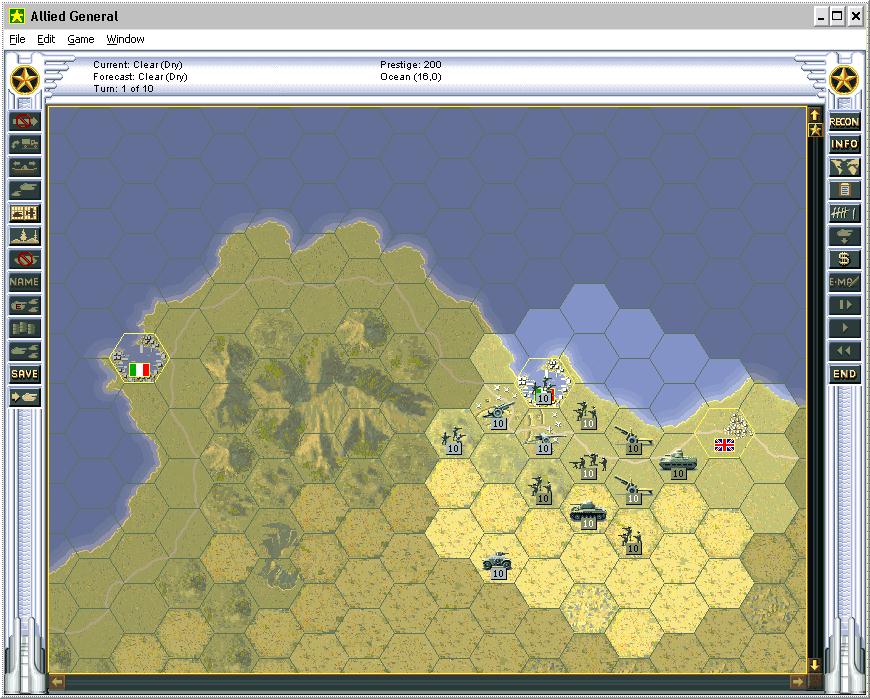Image resolution: width=870 pixels, height=699 pixels.
Task: Click the END turn button
Action: (x=844, y=374)
